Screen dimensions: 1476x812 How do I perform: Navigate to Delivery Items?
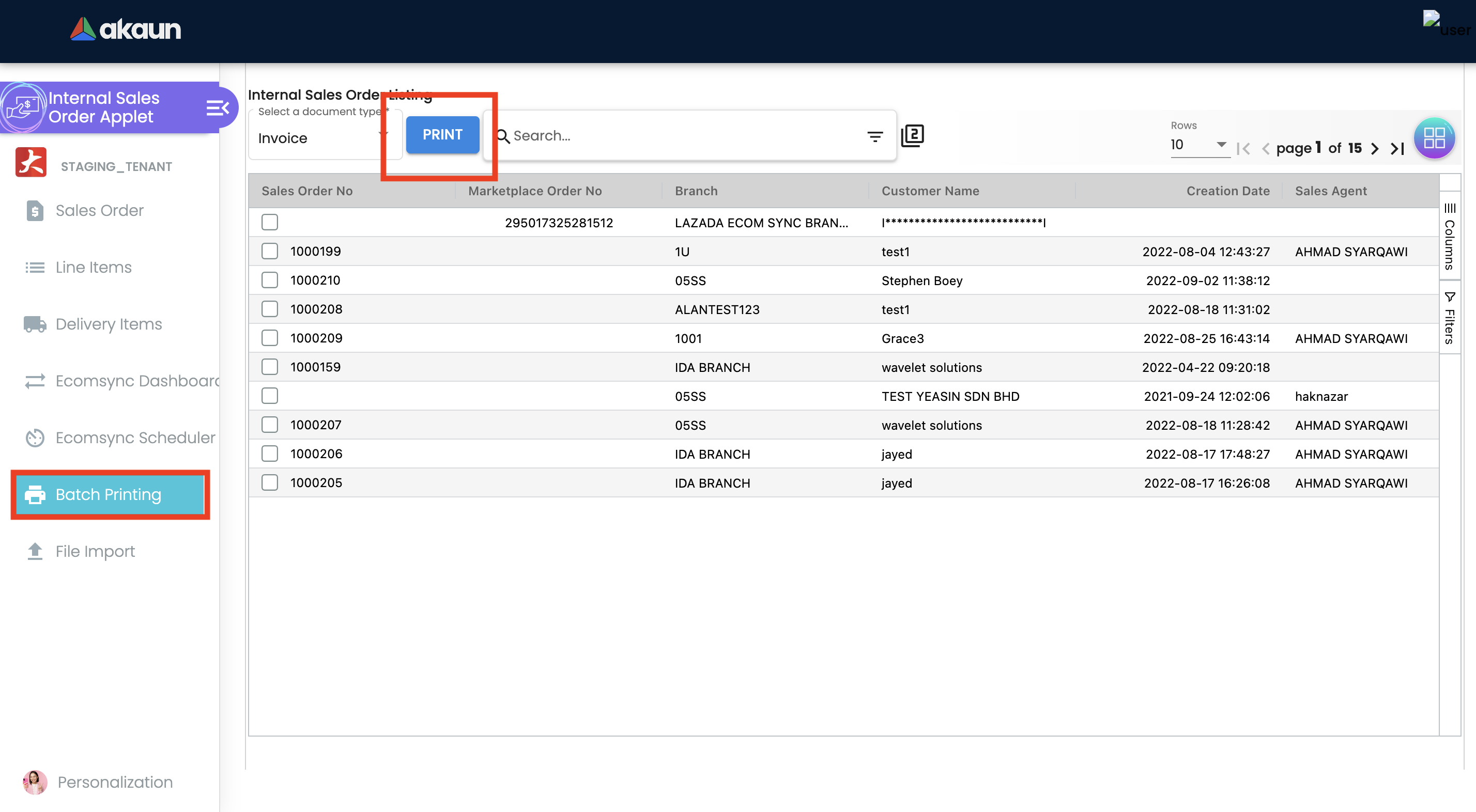click(x=109, y=324)
